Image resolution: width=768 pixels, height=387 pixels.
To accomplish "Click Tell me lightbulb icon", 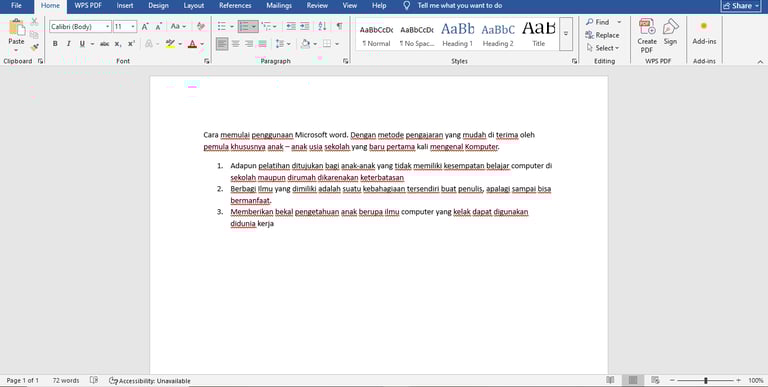I will (x=407, y=6).
